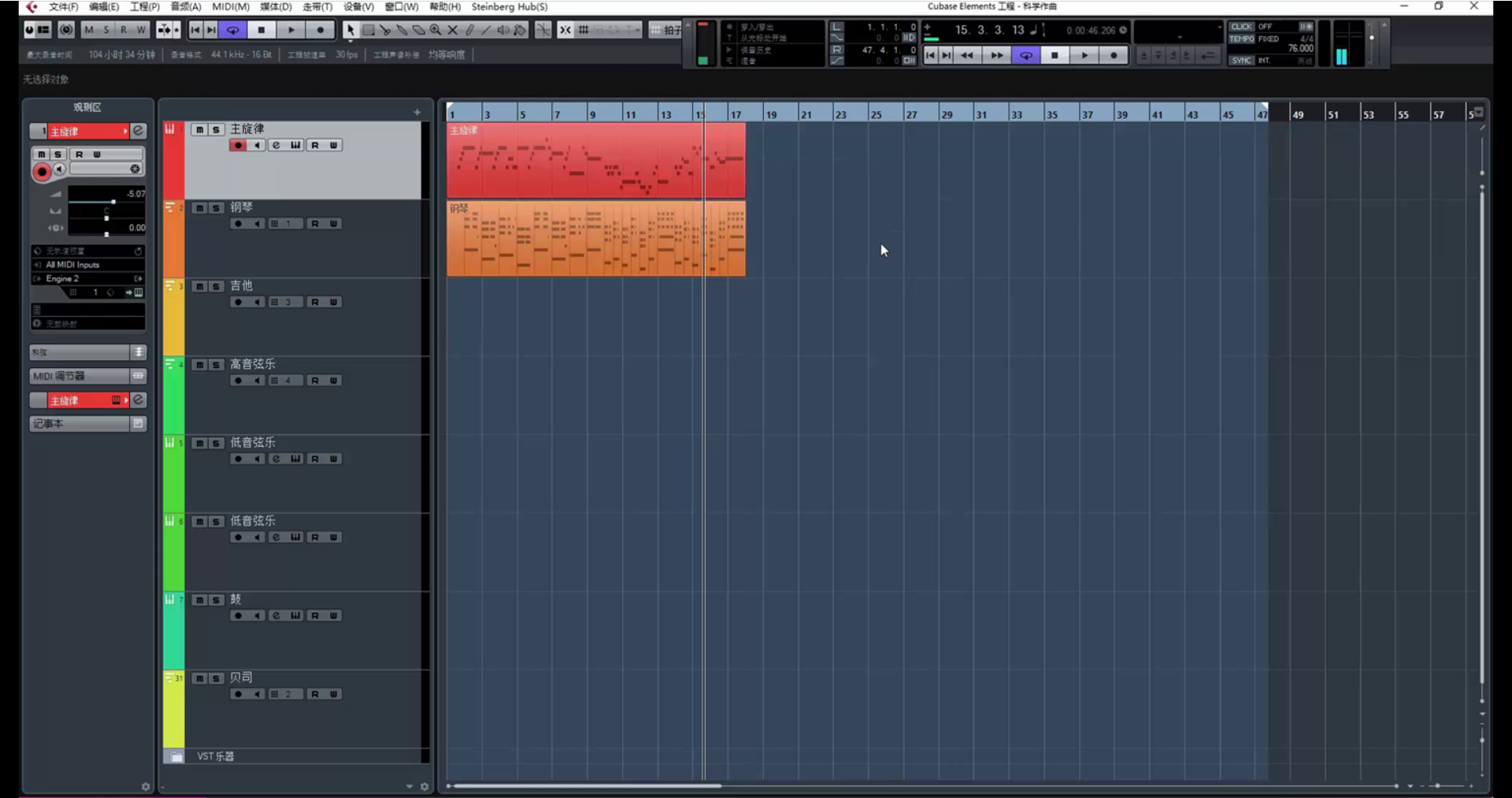Click Rewind in the transport panel
1512x798 pixels.
[967, 55]
